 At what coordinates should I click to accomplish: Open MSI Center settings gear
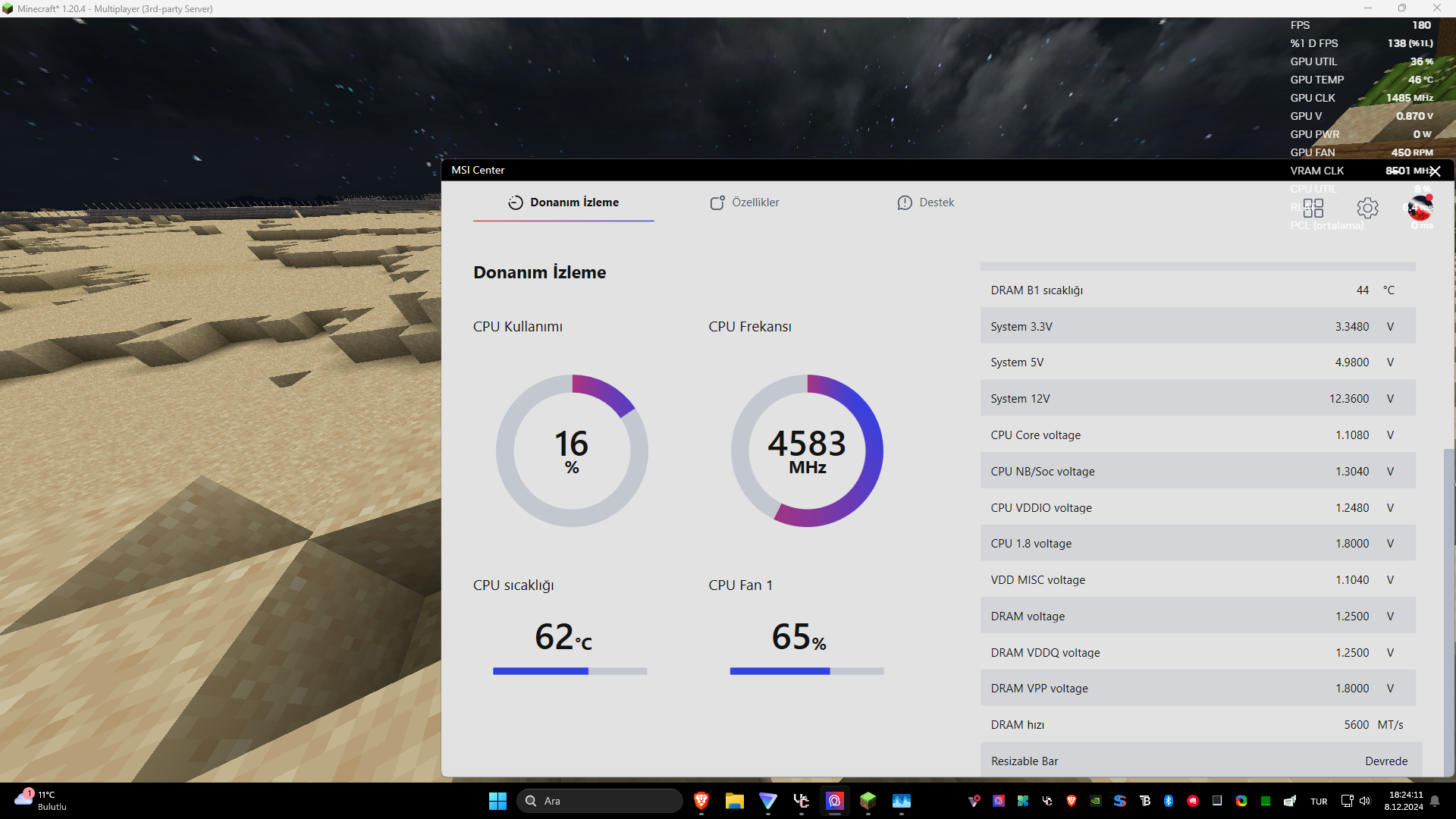coord(1367,208)
